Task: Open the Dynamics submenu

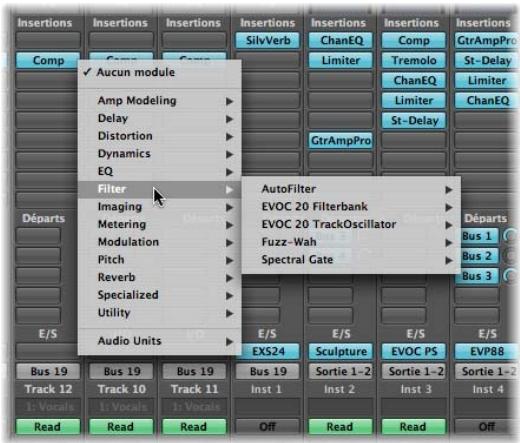Action: [x=159, y=154]
